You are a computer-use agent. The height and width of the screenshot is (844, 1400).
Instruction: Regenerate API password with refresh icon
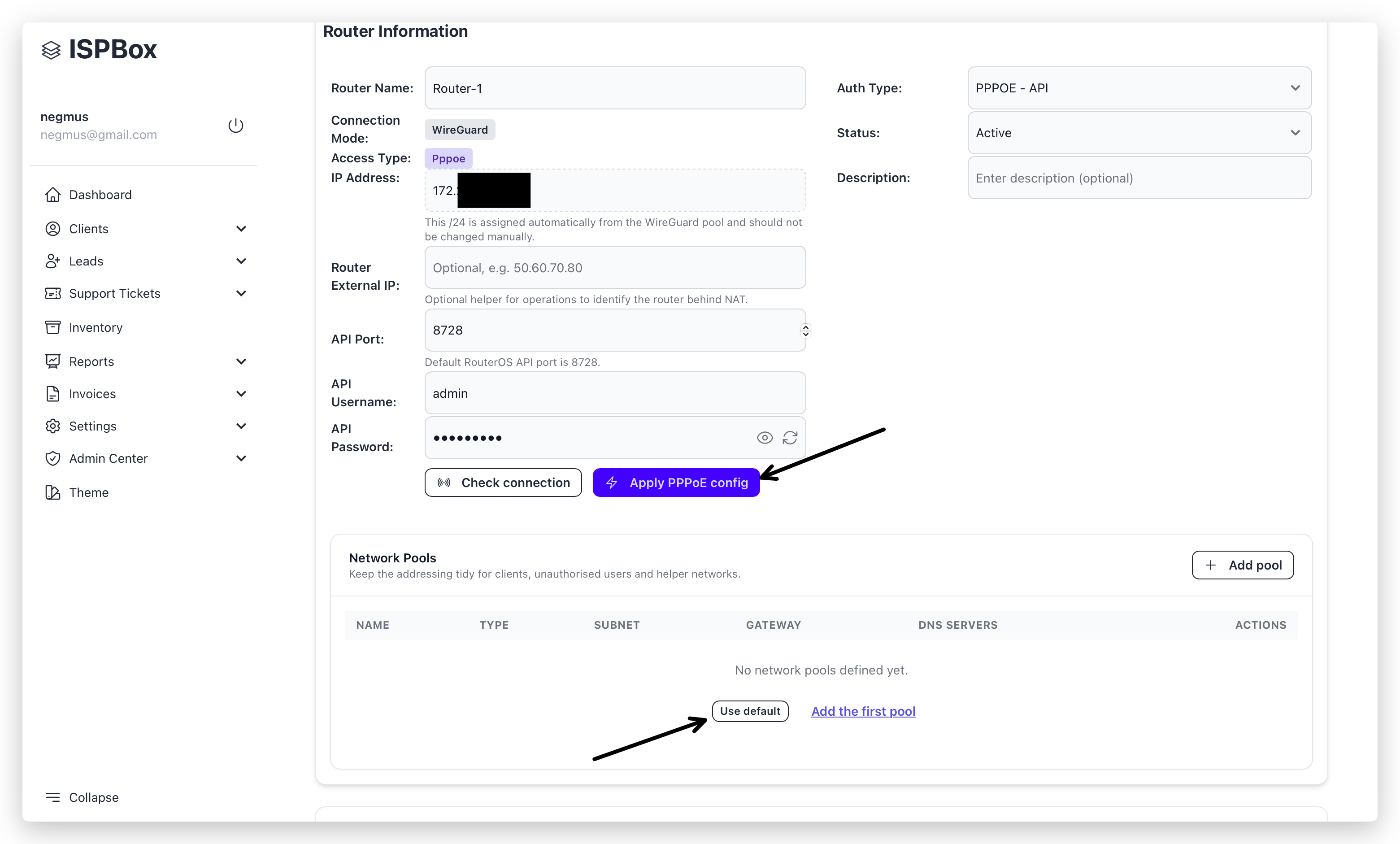tap(790, 438)
